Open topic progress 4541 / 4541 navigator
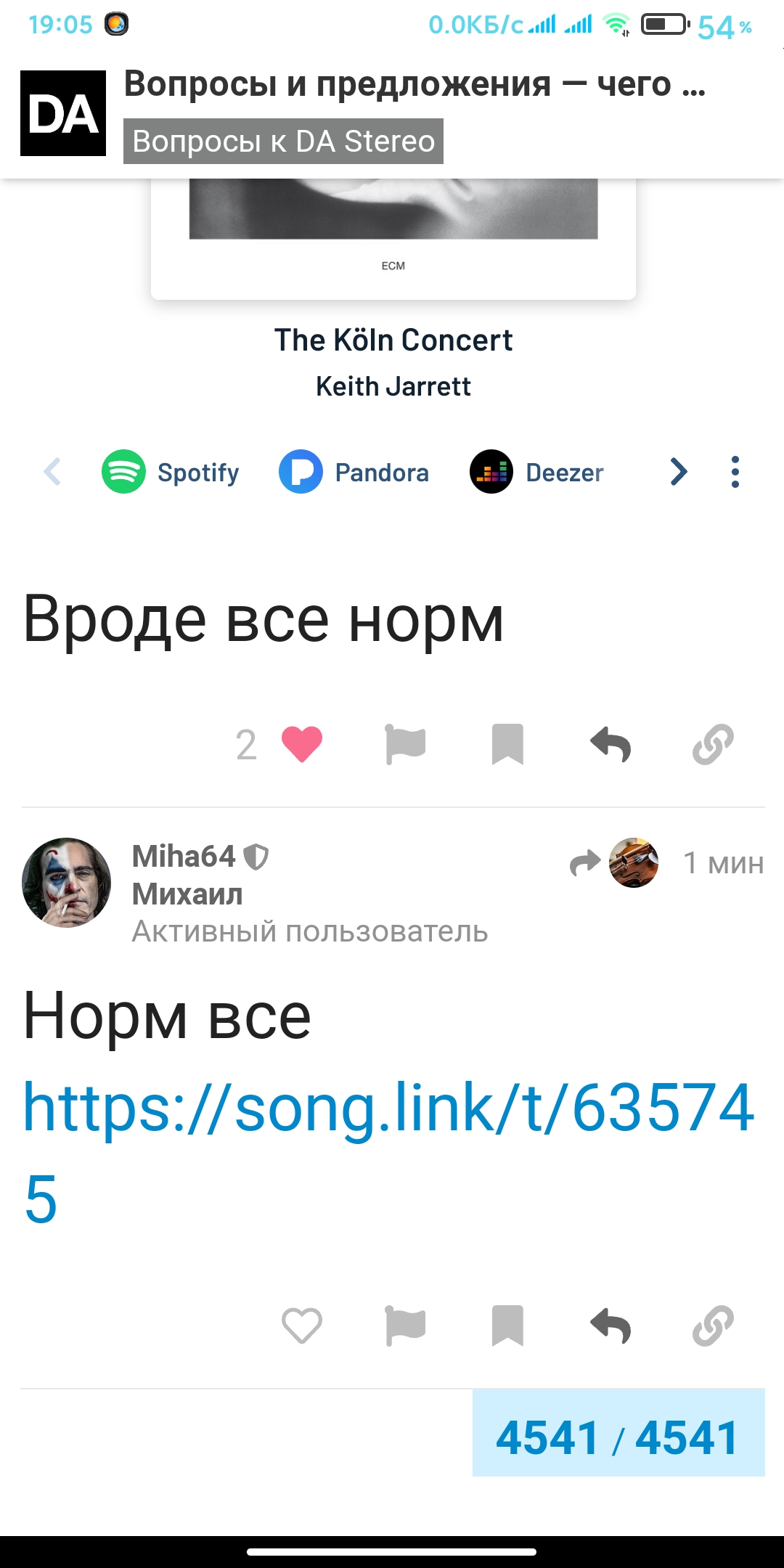This screenshot has height=1568, width=784. [x=618, y=1433]
